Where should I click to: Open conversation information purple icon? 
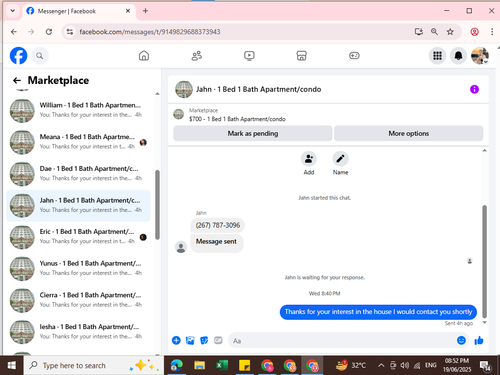click(x=474, y=89)
